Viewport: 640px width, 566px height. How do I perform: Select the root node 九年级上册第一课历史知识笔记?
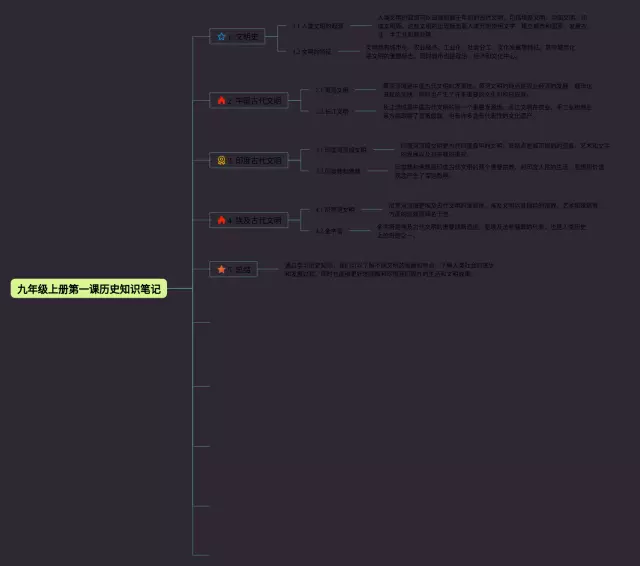[89, 289]
